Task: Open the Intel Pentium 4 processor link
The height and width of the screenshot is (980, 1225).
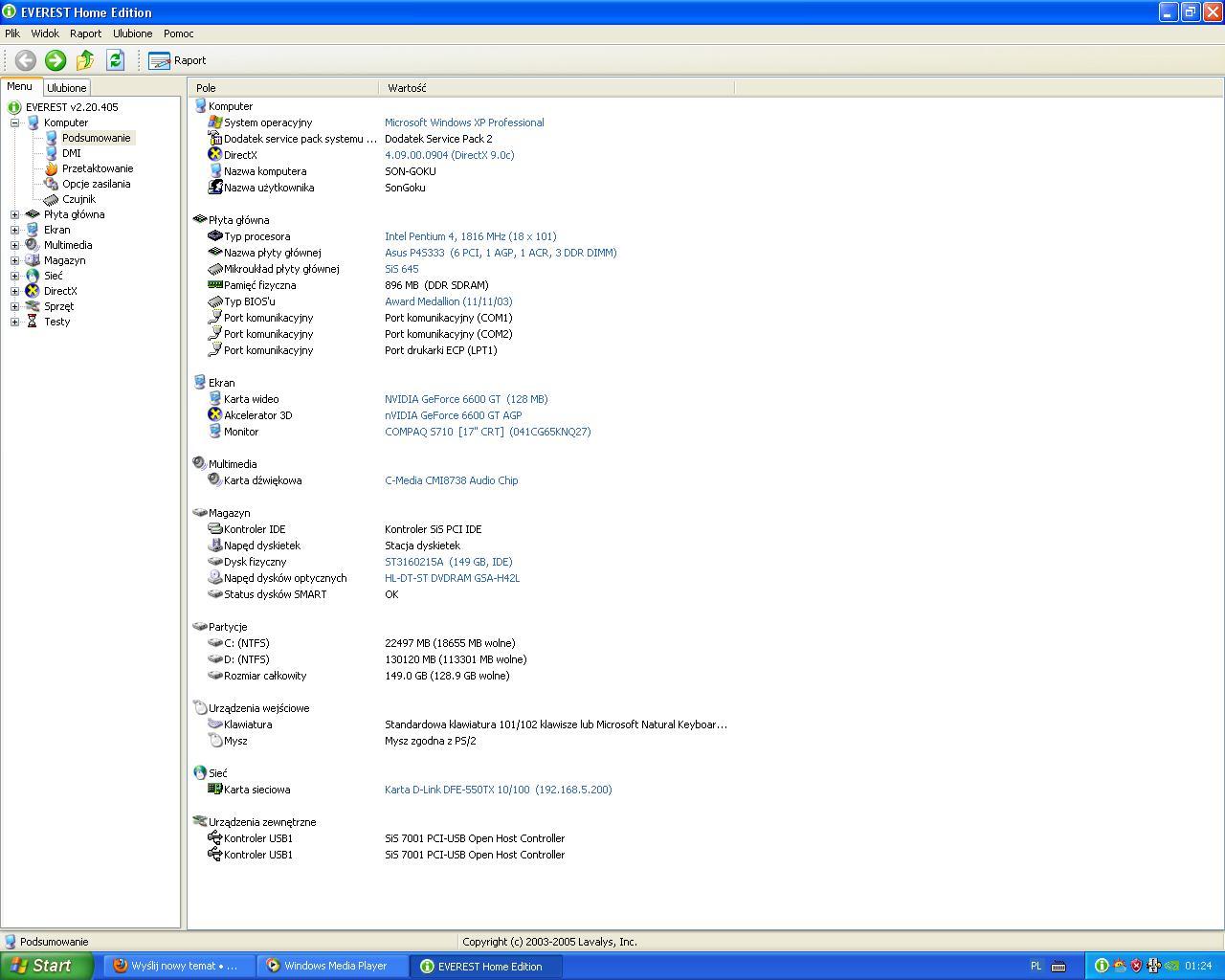Action: click(x=470, y=236)
